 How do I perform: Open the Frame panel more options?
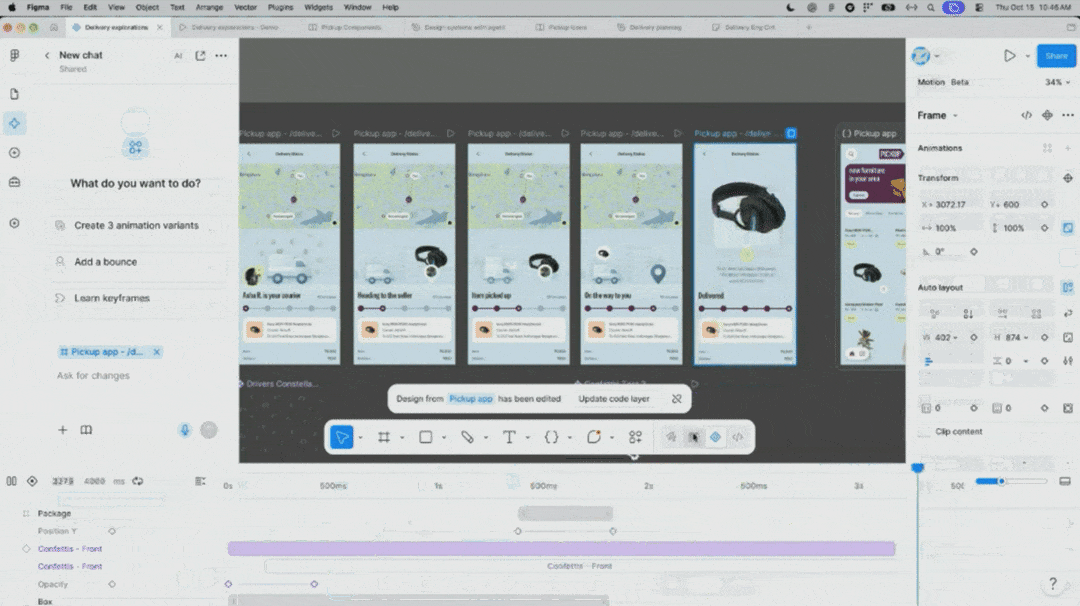tap(1068, 115)
